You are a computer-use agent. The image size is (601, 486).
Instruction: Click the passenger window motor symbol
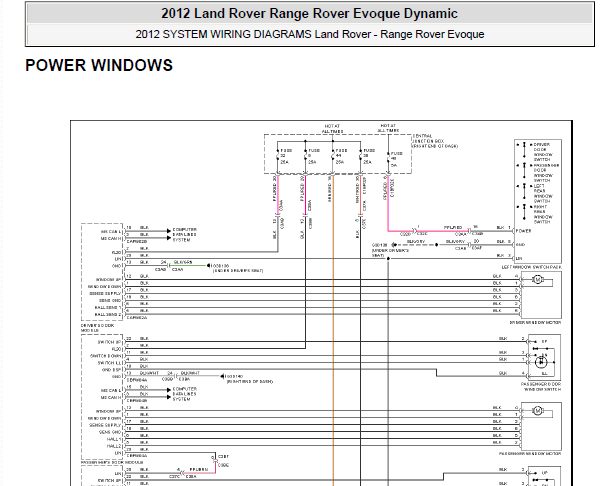click(x=537, y=411)
